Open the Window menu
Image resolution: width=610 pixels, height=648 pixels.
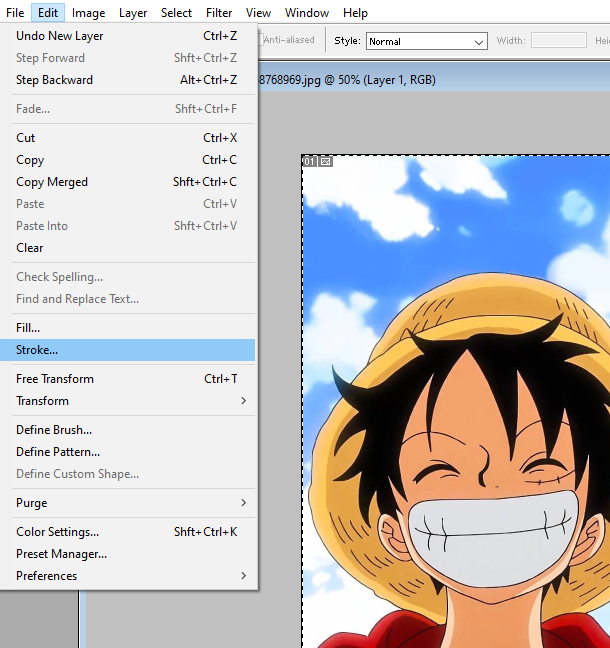[x=307, y=13]
